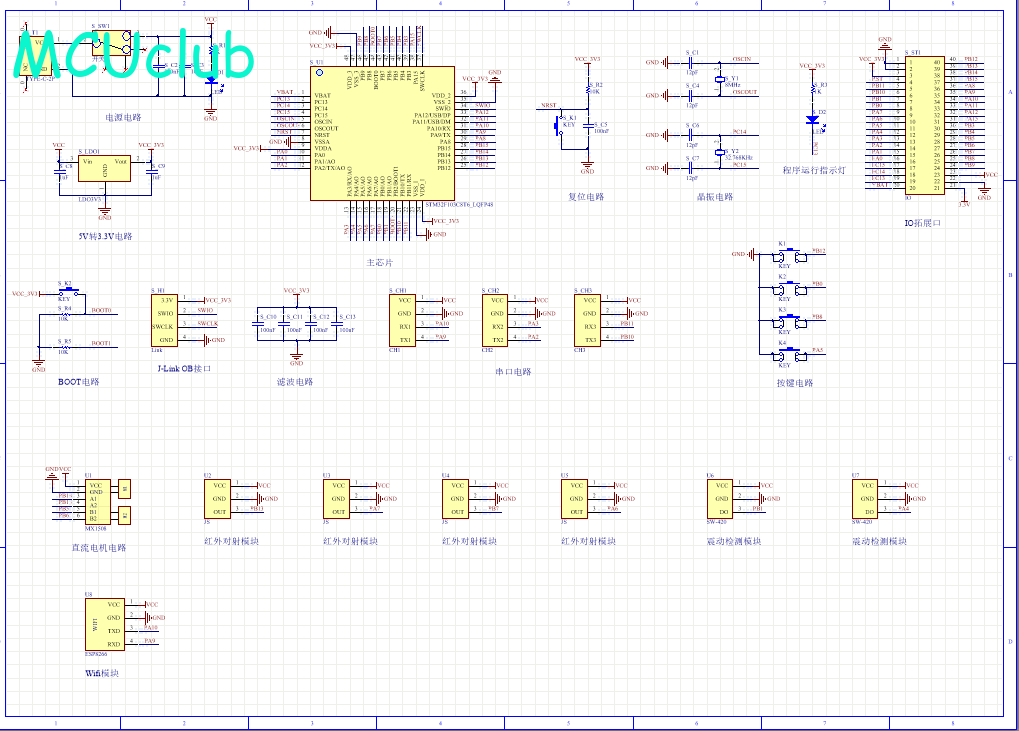This screenshot has width=1019, height=731.
Task: Select the S_CH1 serial header block
Action: (x=402, y=320)
